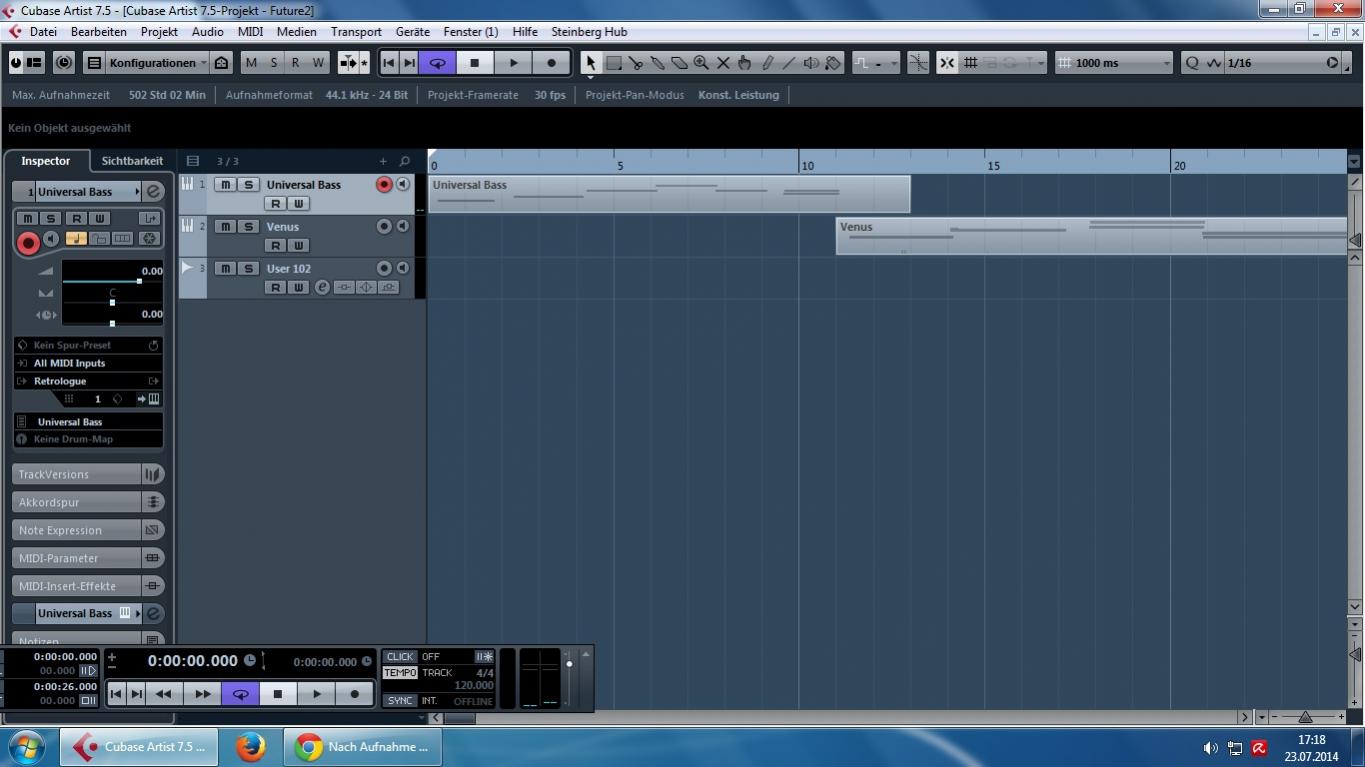
Task: Open the automation panel home icon
Action: 222,63
